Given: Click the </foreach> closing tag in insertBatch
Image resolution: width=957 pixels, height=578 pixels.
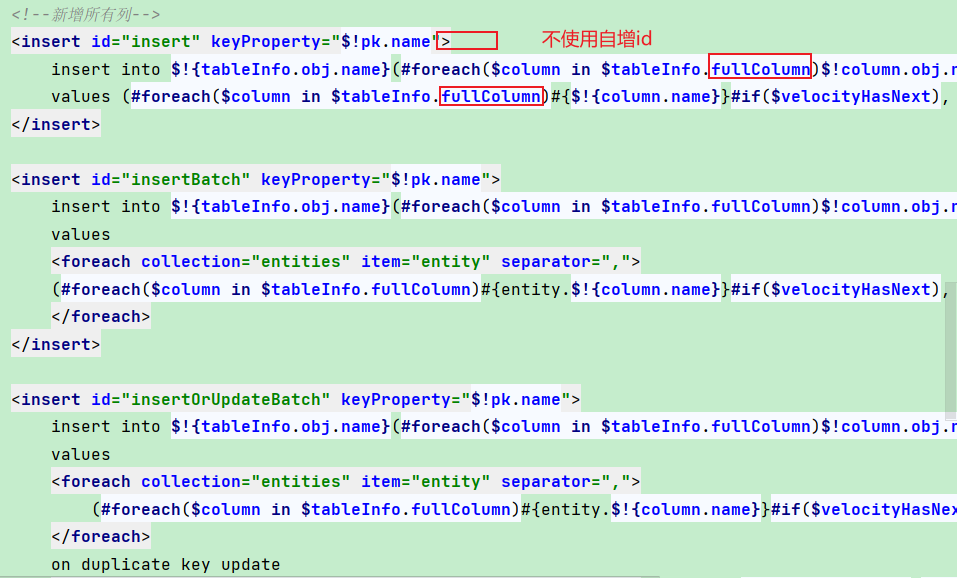Looking at the screenshot, I should tap(101, 317).
